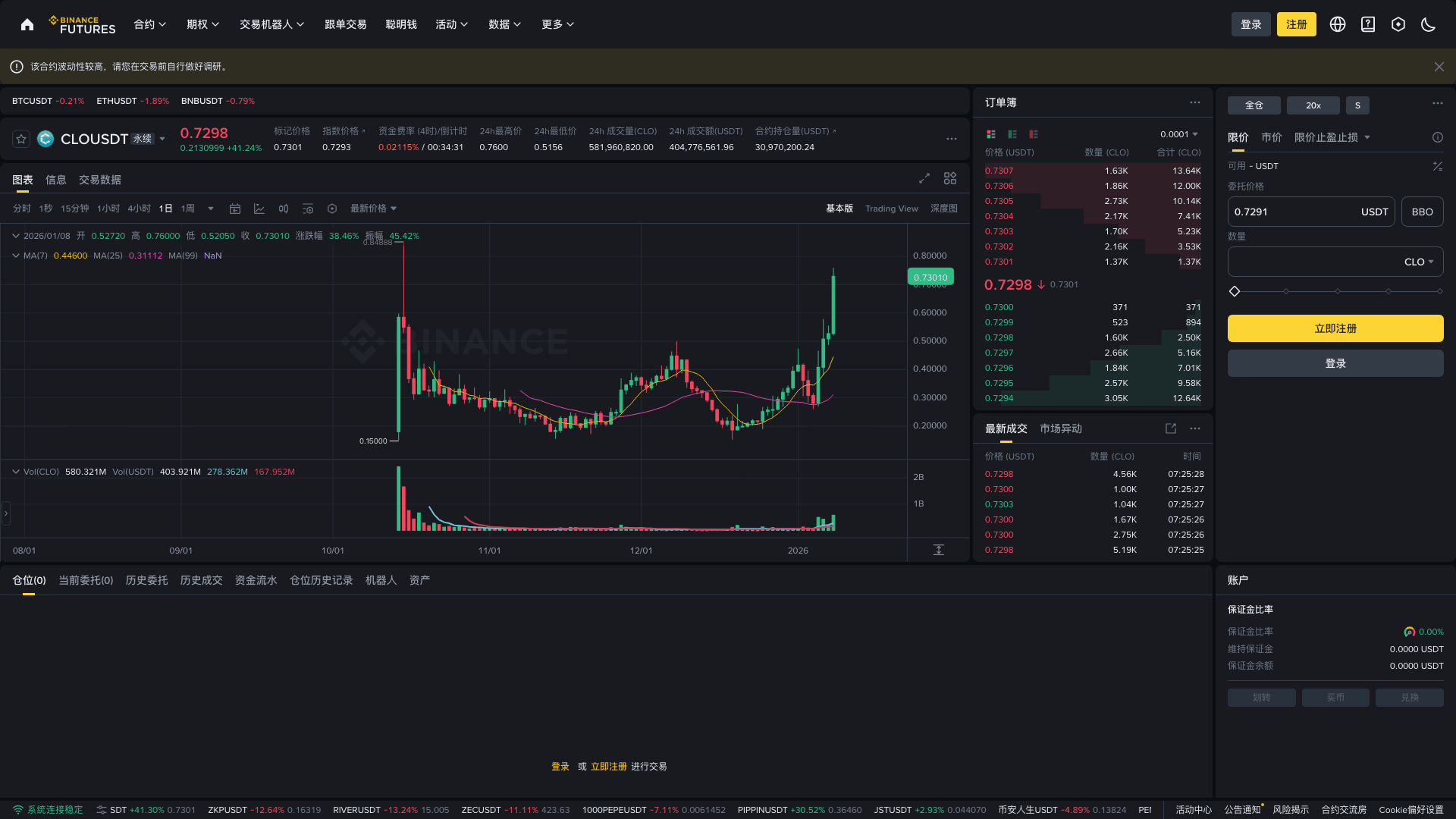Open the 交易机器人 dropdown menu

(272, 24)
